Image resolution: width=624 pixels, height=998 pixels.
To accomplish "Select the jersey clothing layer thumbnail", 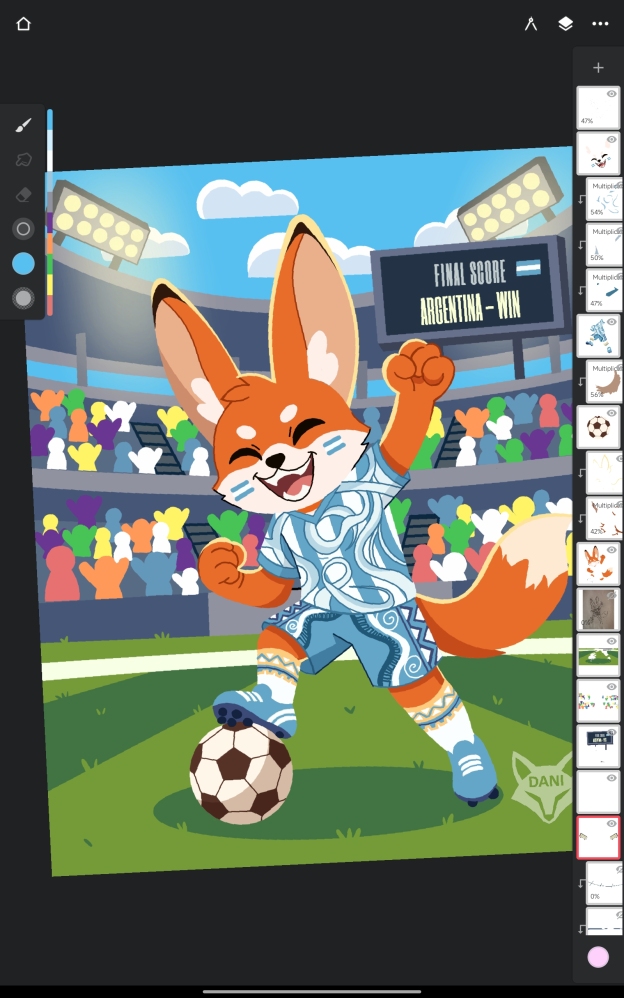I will pyautogui.click(x=598, y=335).
